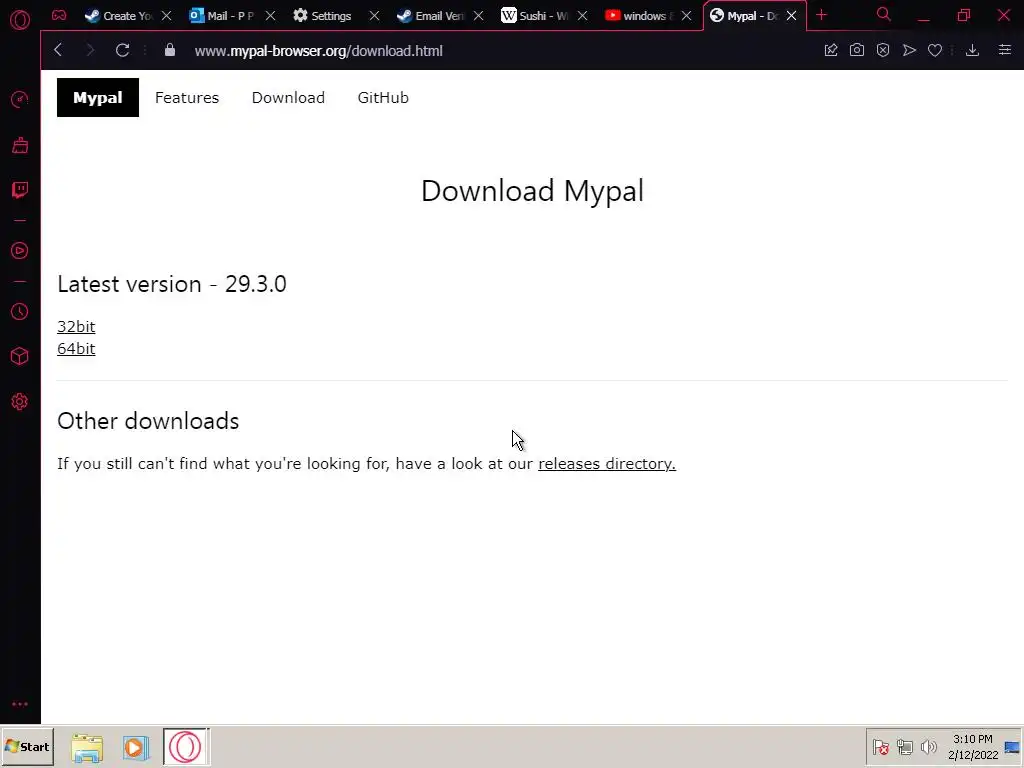Open network icon in system tray
Screen dimensions: 1024x768
coord(904,746)
